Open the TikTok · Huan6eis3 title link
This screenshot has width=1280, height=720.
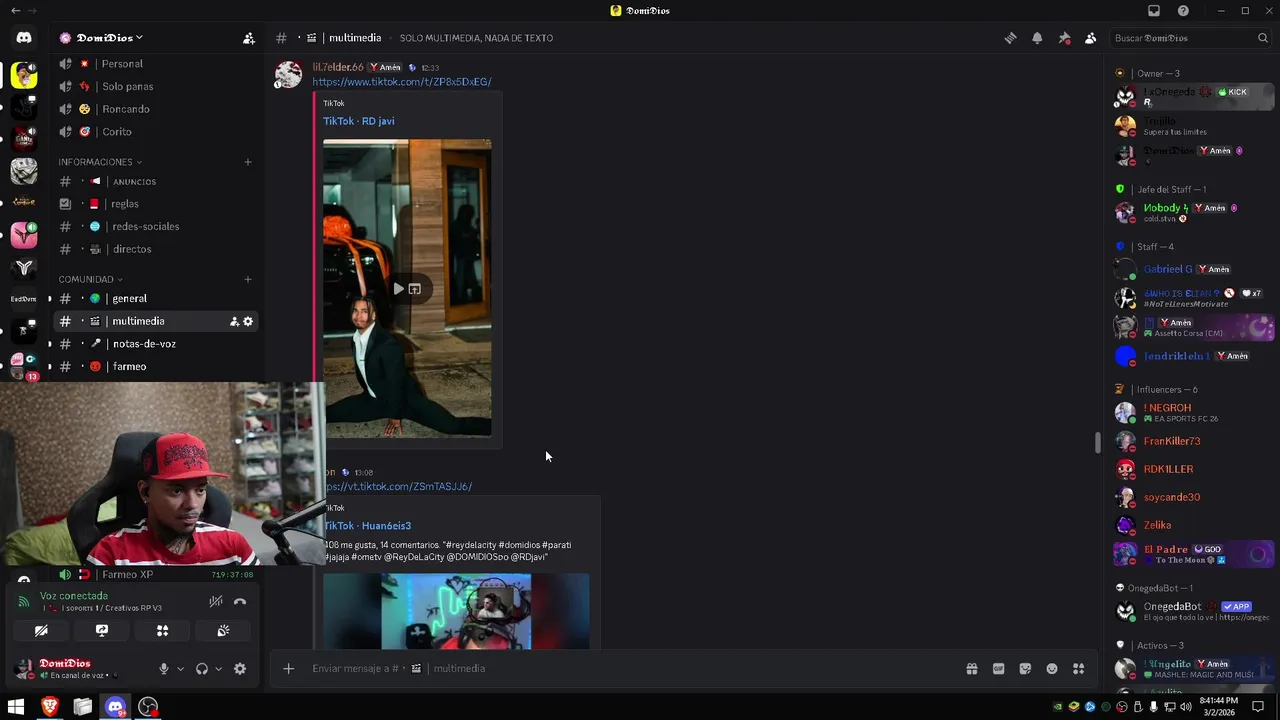[367, 526]
